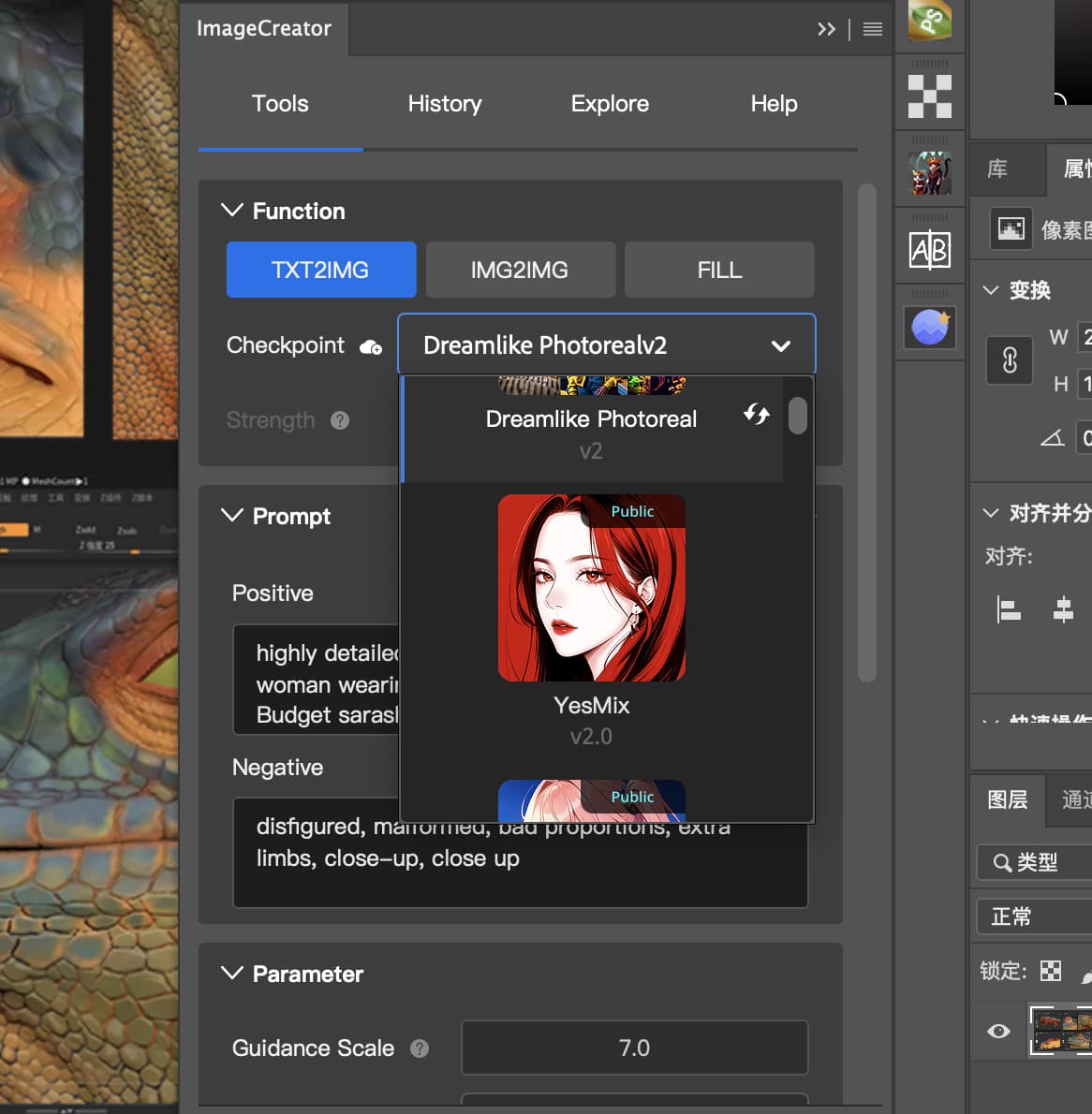The height and width of the screenshot is (1114, 1092).
Task: Click the Guidance Scale help icon
Action: [420, 1048]
